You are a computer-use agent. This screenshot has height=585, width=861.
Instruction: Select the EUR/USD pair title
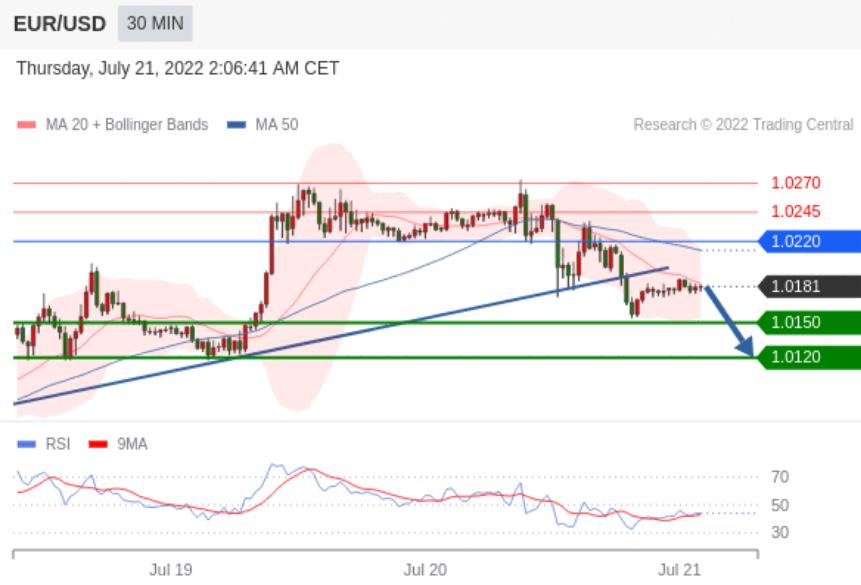pos(59,24)
